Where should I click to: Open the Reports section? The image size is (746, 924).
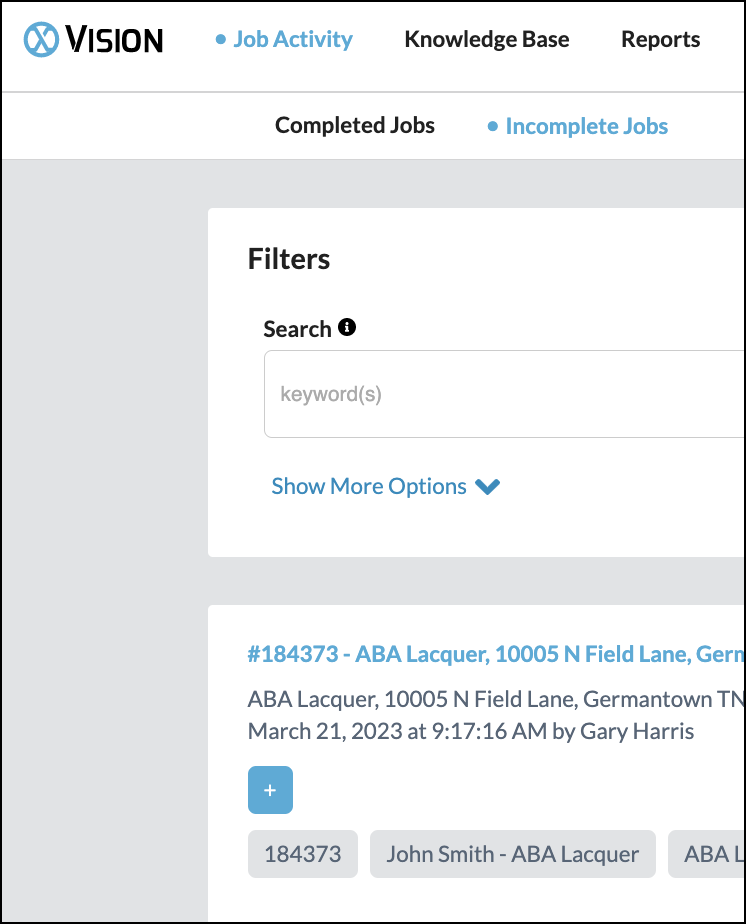pyautogui.click(x=660, y=40)
